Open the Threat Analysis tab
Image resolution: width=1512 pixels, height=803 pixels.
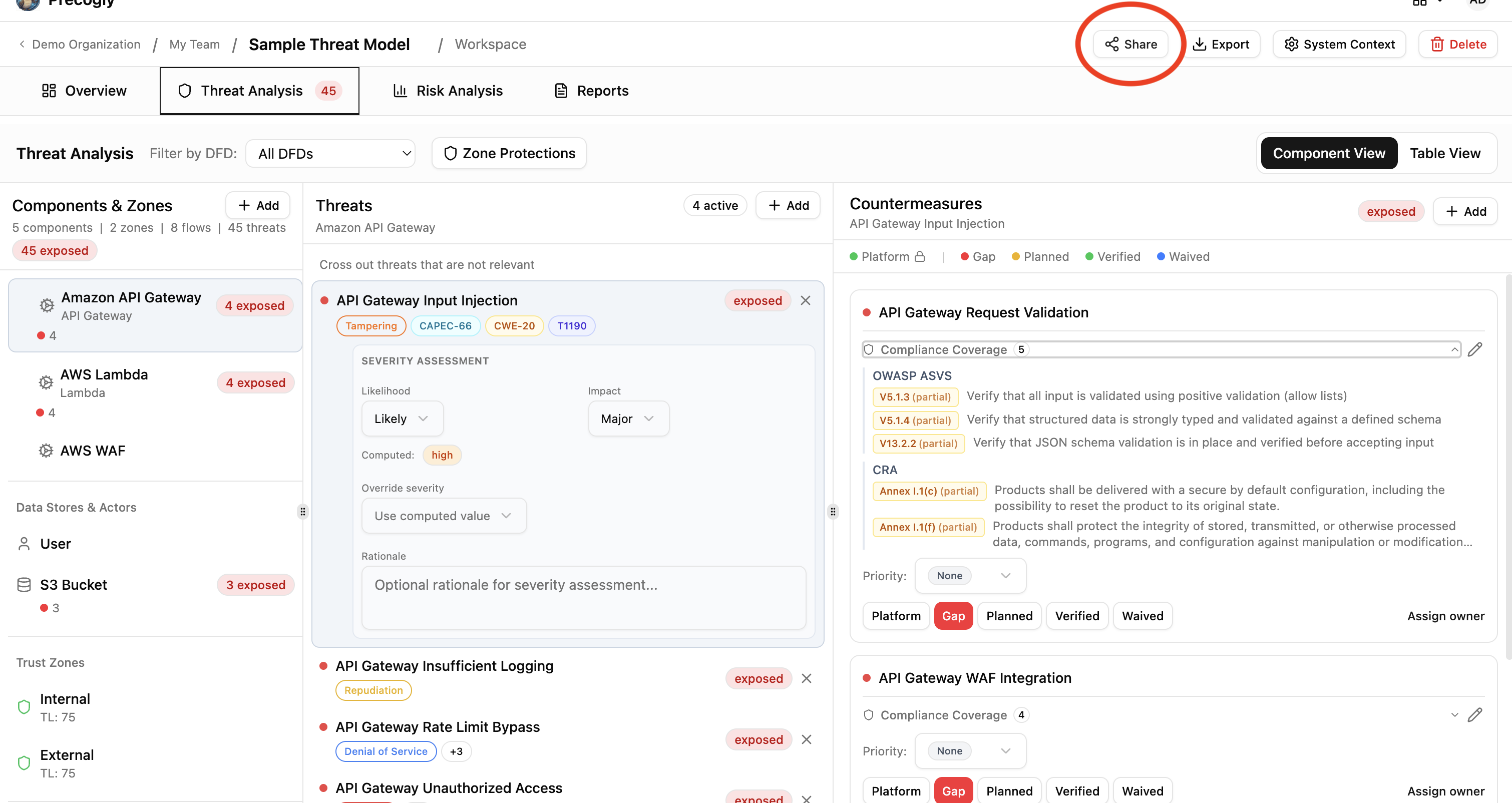259,91
